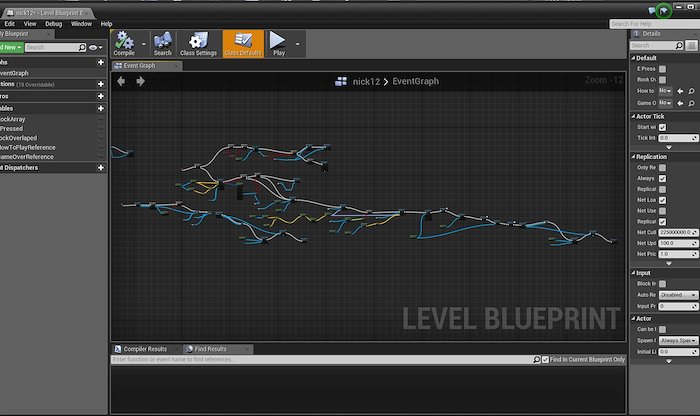Image resolution: width=700 pixels, height=416 pixels.
Task: Navigate forward in the Event Graph
Action: tap(140, 81)
